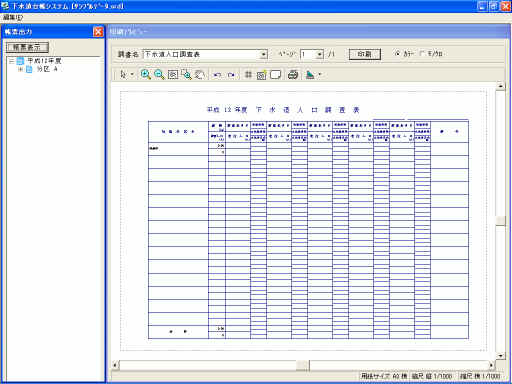The height and width of the screenshot is (384, 512).
Task: Select the カラー color radio button
Action: coord(397,53)
